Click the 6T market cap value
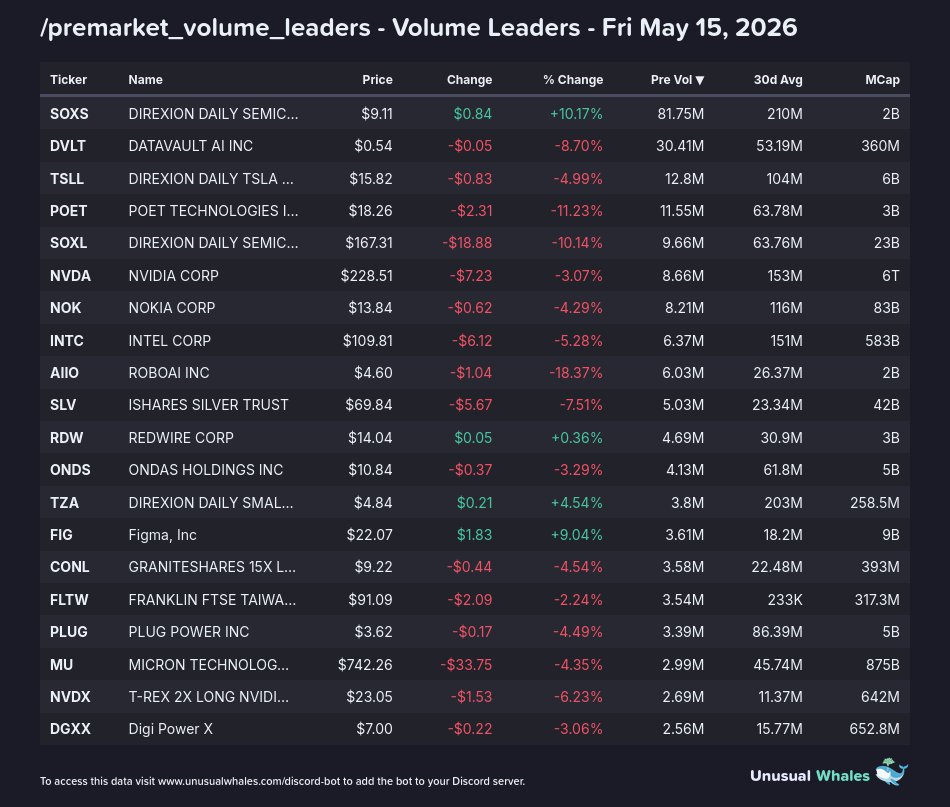This screenshot has width=950, height=807. pyautogui.click(x=891, y=276)
